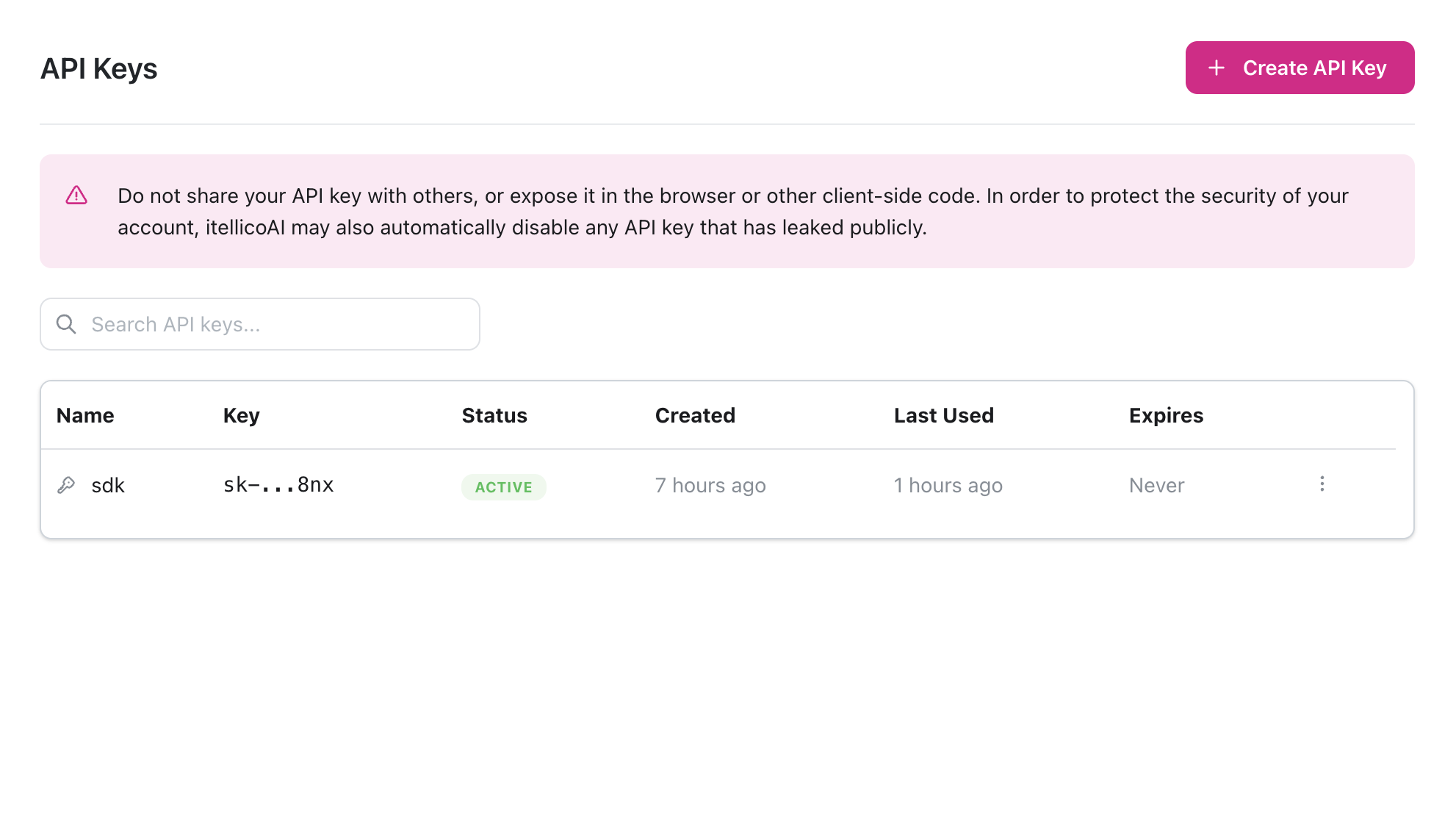
Task: Sort the table by the Created column
Action: pyautogui.click(x=695, y=415)
